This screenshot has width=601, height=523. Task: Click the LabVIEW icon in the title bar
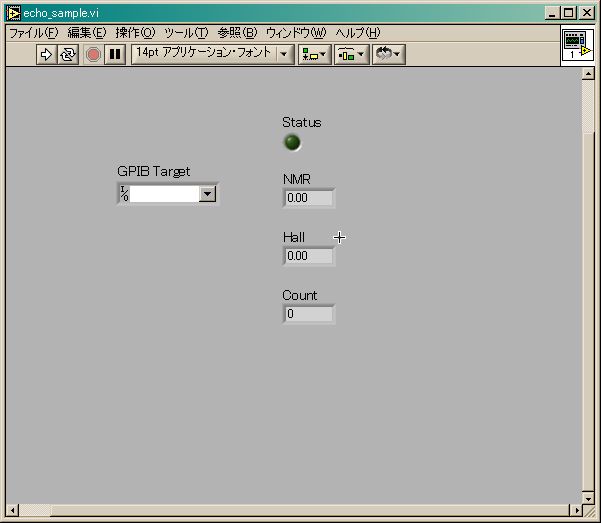13,13
